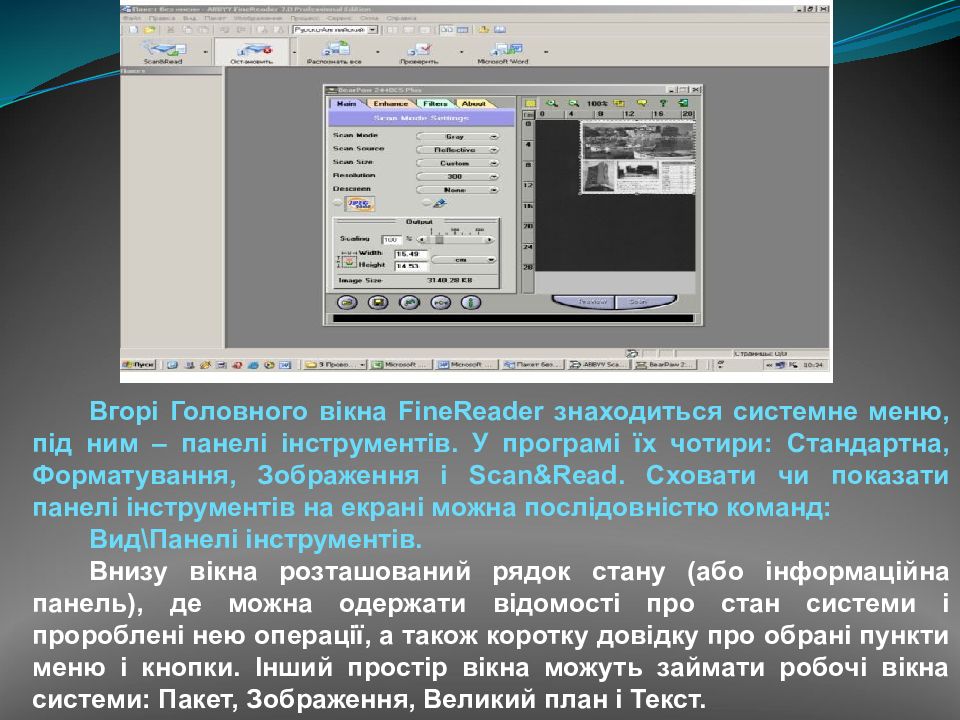Click the lock aspect ratio icon beside Width/Height
Screen dimensions: 960x720
tap(349, 261)
